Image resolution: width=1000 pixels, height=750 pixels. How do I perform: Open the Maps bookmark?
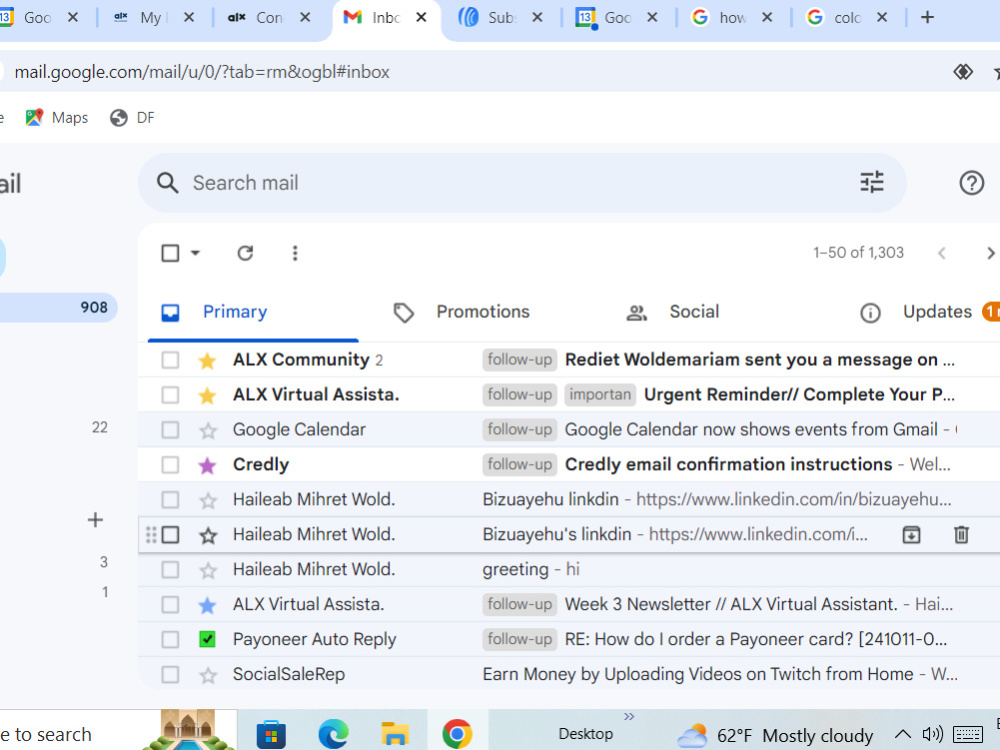click(x=57, y=117)
